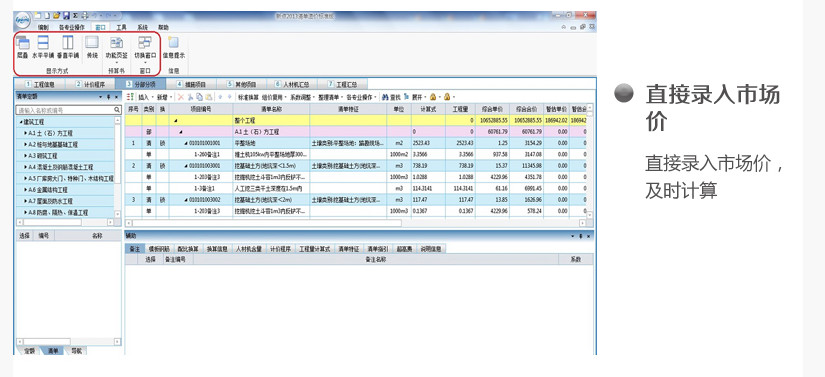Click the copy icon in grid toolbar

[x=199, y=97]
